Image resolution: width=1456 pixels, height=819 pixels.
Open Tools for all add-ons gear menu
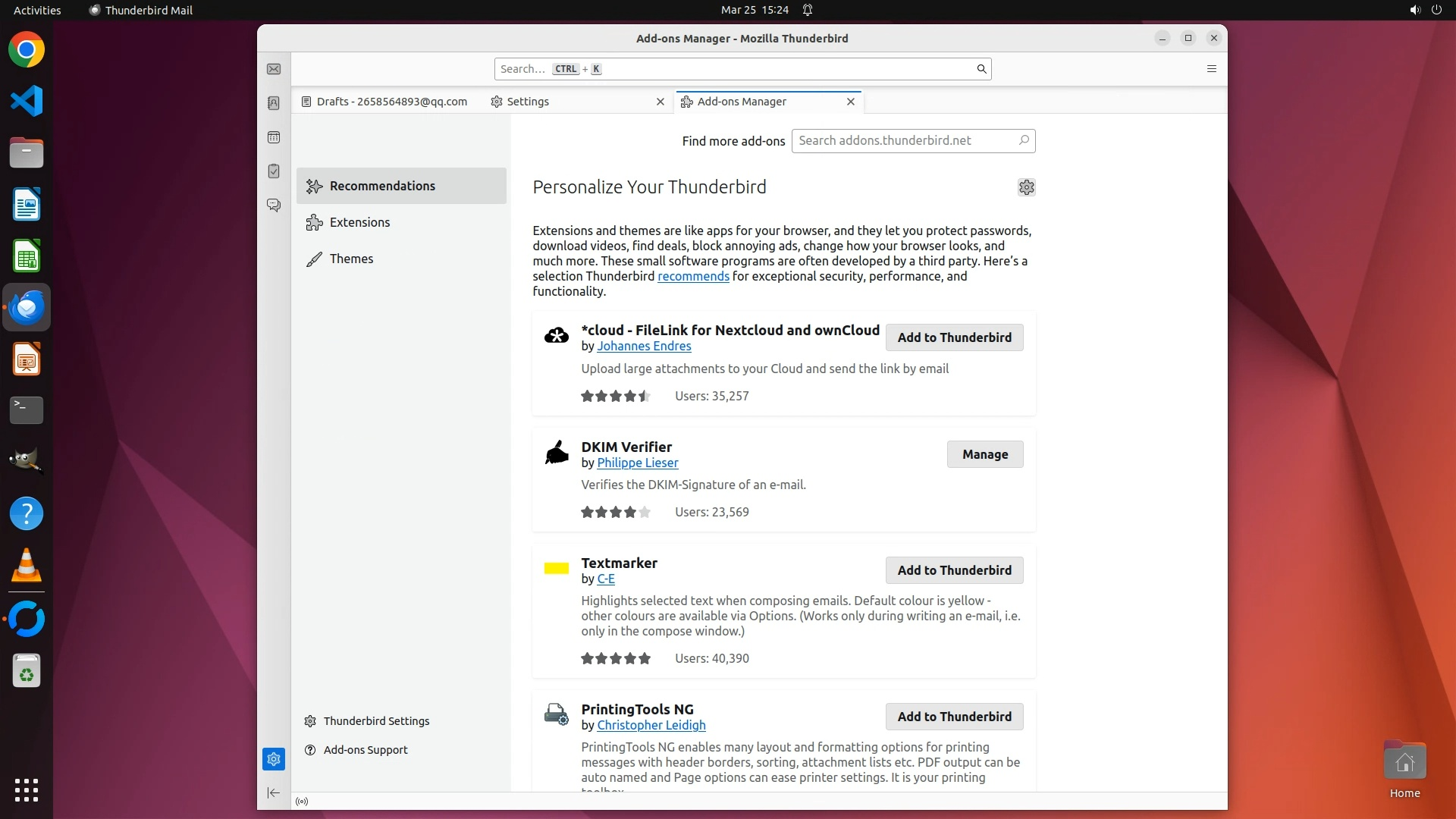(x=1026, y=187)
